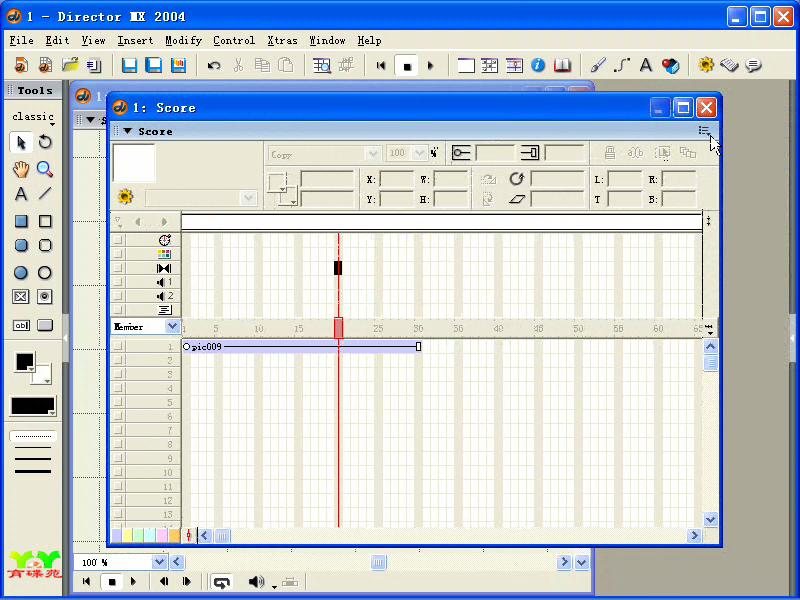Open the Edit menu

57,40
